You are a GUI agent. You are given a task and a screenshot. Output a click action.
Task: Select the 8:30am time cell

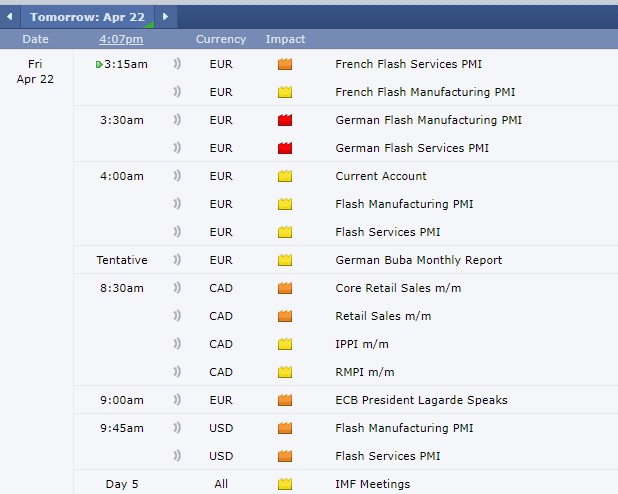pos(122,288)
